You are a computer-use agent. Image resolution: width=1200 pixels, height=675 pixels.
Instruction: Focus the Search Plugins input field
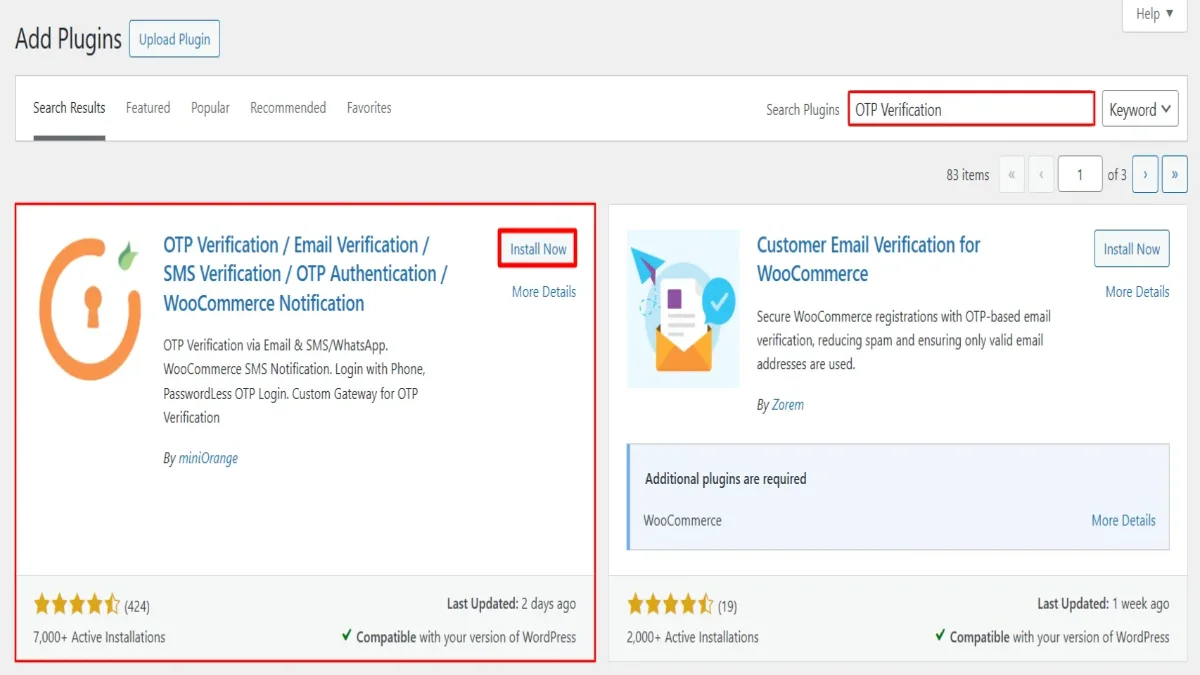(x=971, y=110)
